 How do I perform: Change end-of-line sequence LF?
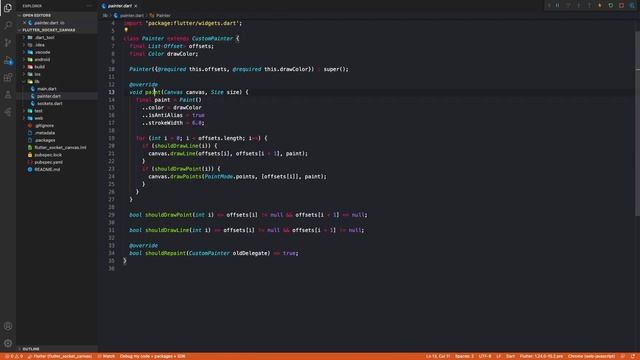click(x=498, y=356)
